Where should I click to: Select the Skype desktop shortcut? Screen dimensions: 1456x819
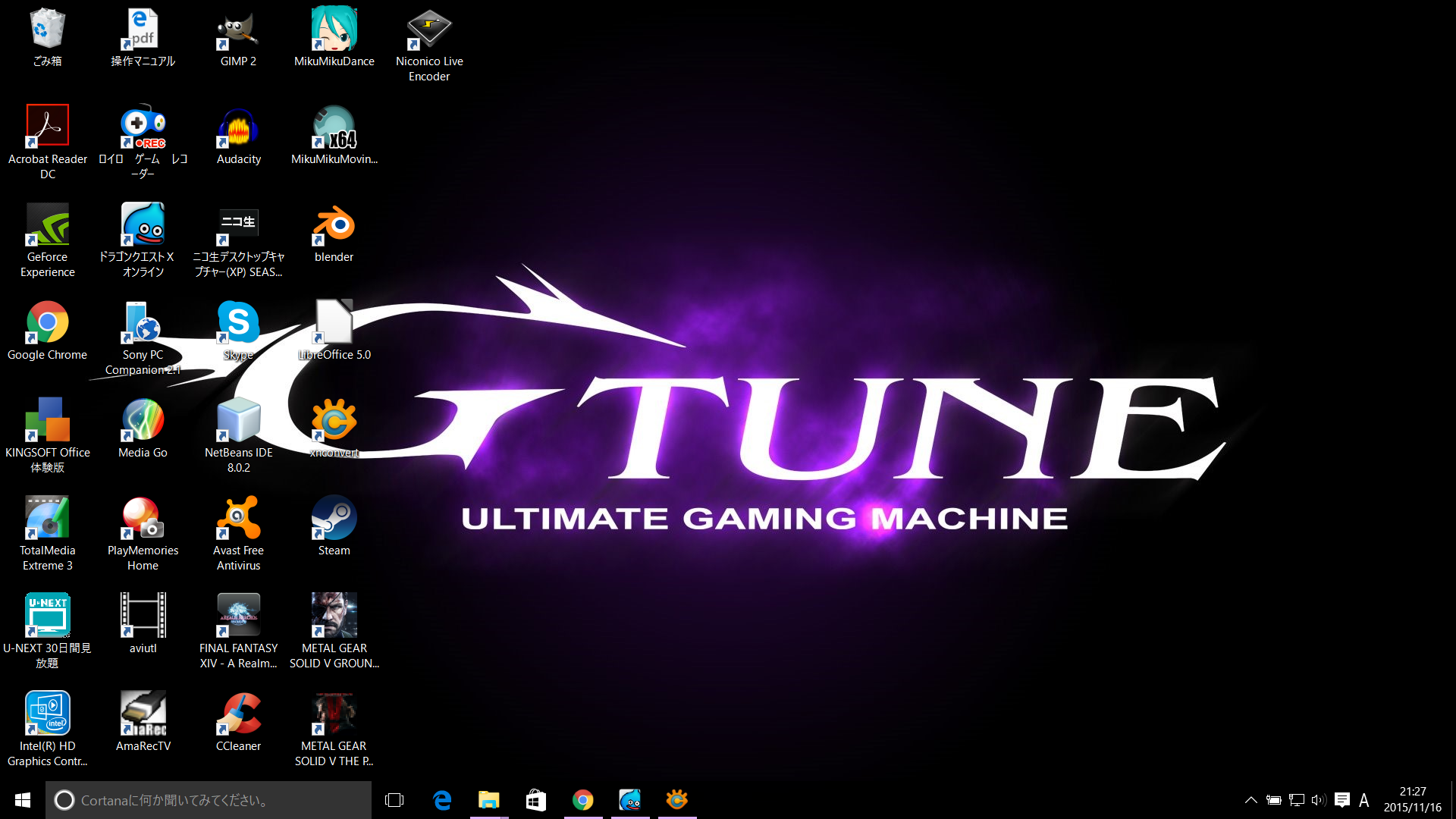238,324
